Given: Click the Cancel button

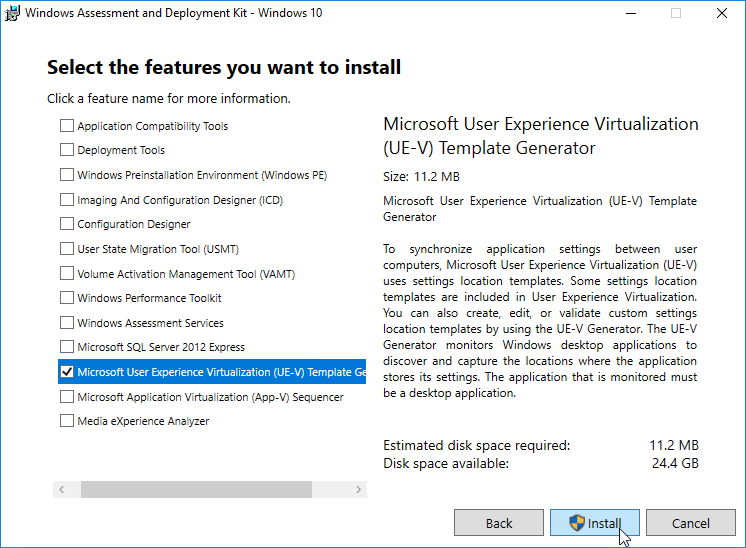Looking at the screenshot, I should pos(690,523).
